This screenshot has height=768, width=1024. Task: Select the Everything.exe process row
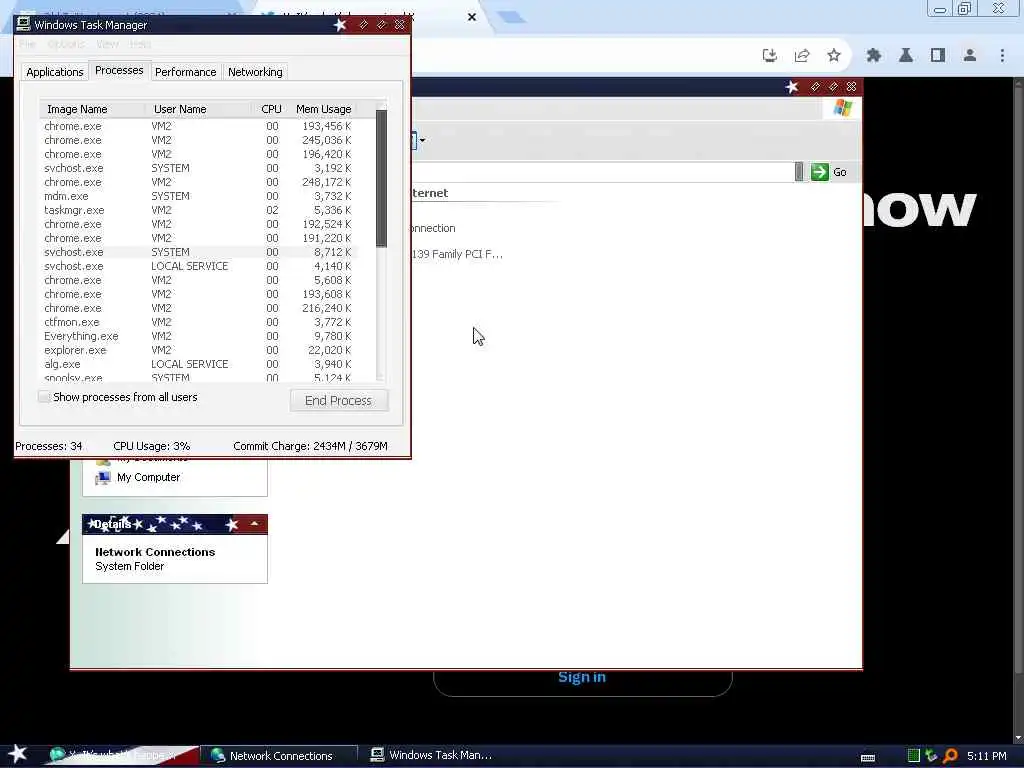coord(198,336)
